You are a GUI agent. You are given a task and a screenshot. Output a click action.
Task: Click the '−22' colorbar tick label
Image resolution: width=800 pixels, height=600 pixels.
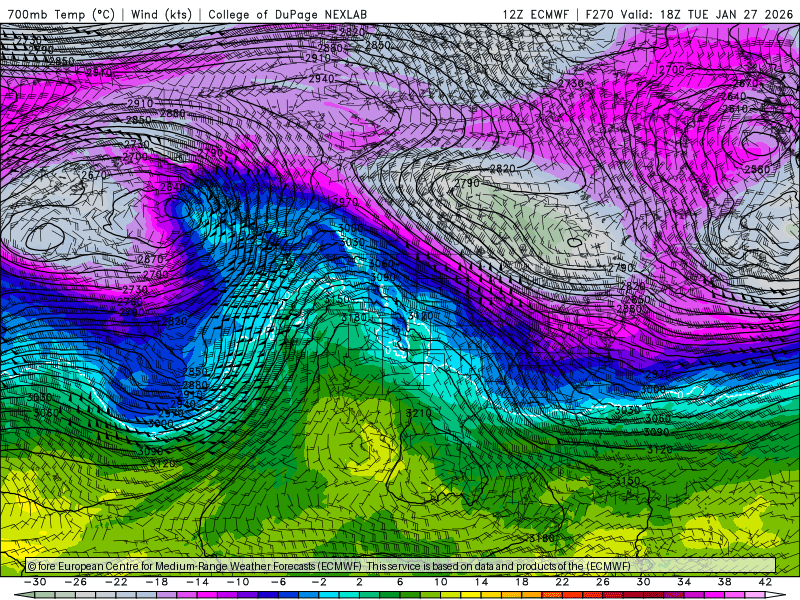(116, 582)
